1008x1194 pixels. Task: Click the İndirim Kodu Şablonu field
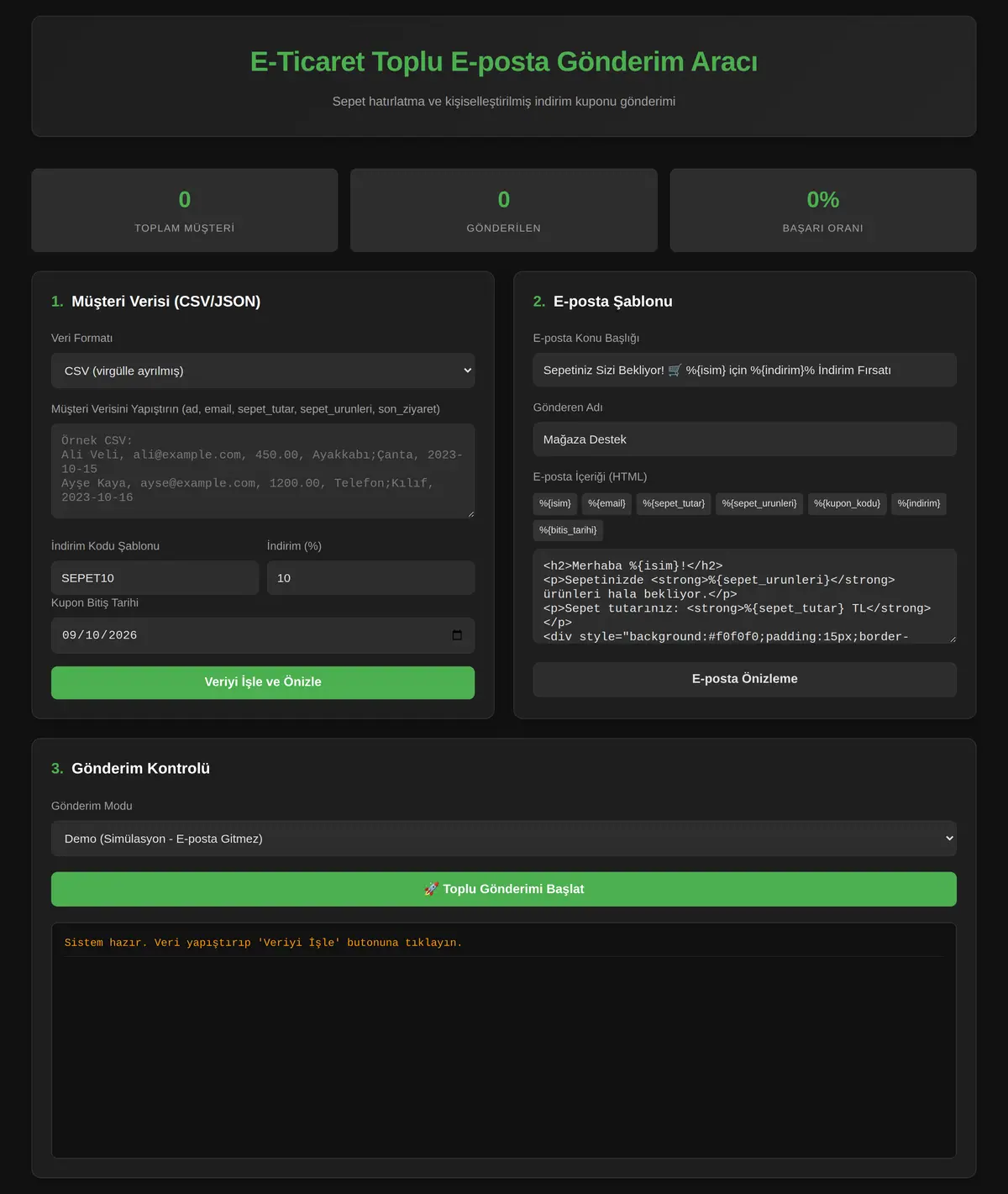(155, 578)
